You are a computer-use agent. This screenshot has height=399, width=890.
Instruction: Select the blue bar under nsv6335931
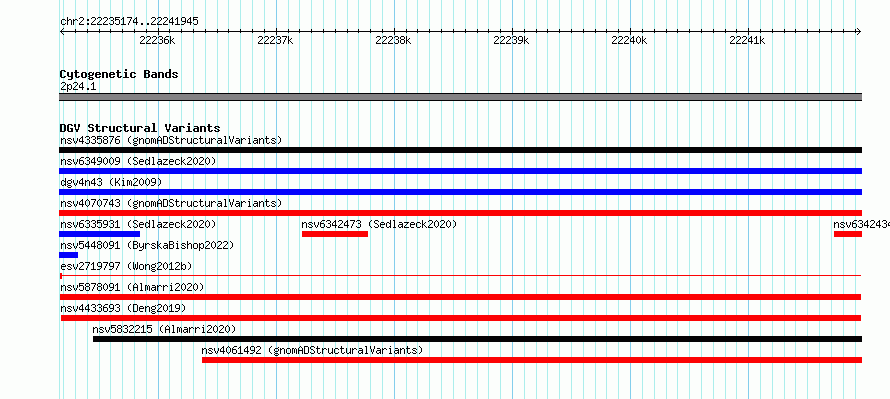[x=99, y=234]
